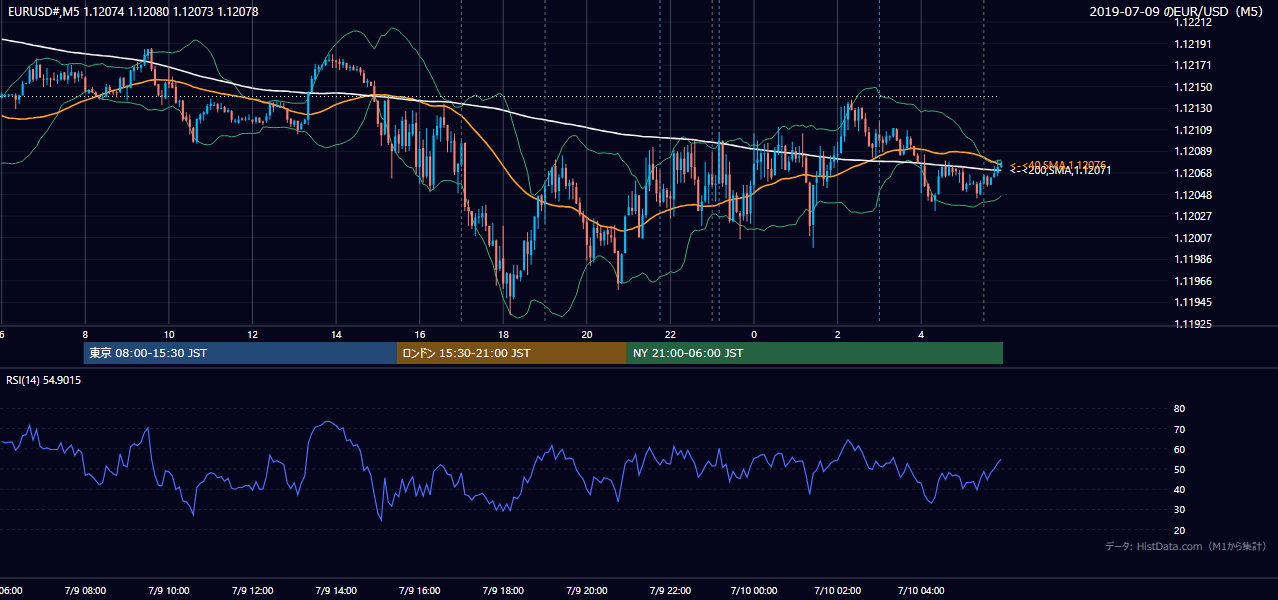Click the 2019-07-09 EUR/USD (M5) chart title
1278x600 pixels.
click(x=1176, y=11)
